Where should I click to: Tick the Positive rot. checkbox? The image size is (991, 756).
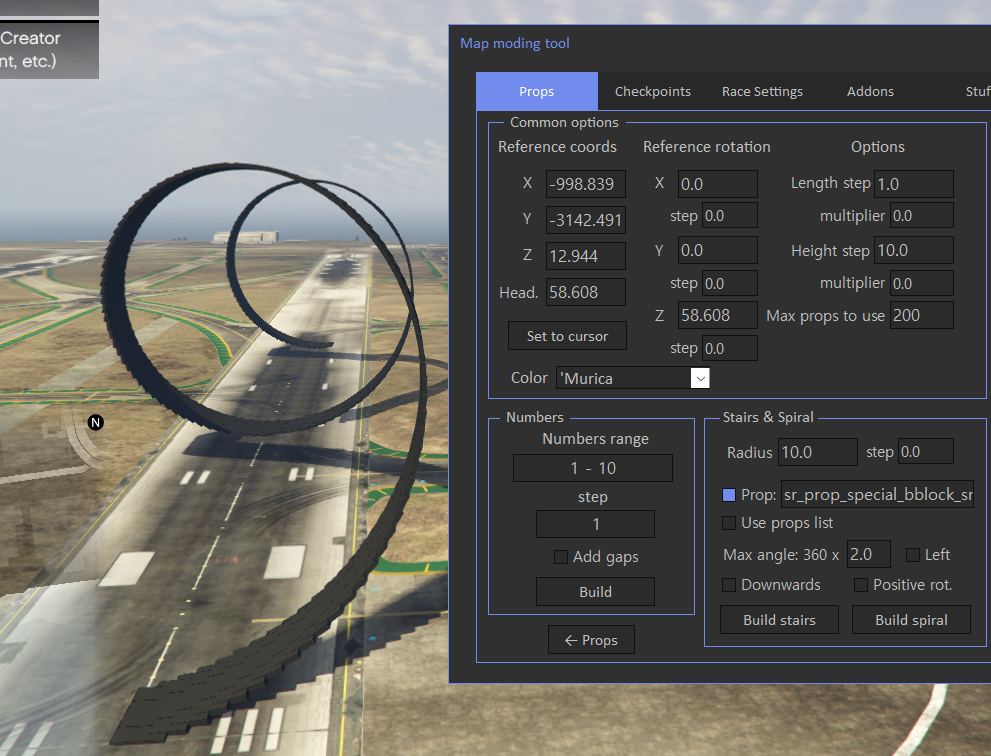(861, 585)
